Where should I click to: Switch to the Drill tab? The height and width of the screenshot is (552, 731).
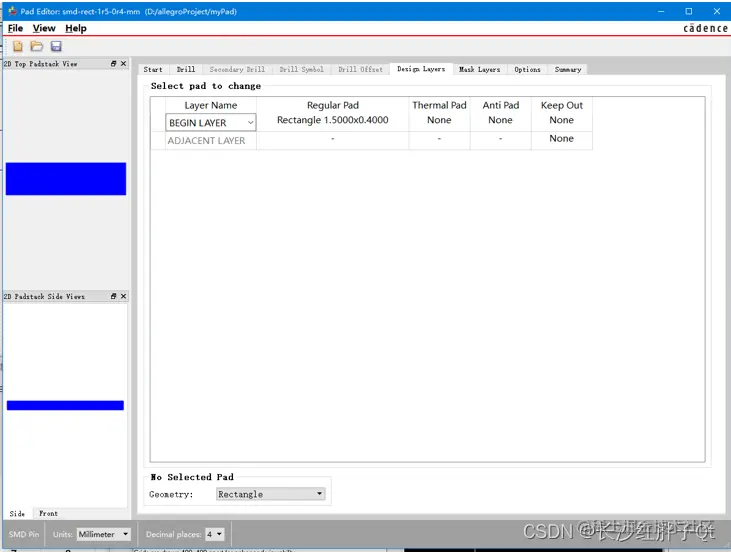click(186, 69)
